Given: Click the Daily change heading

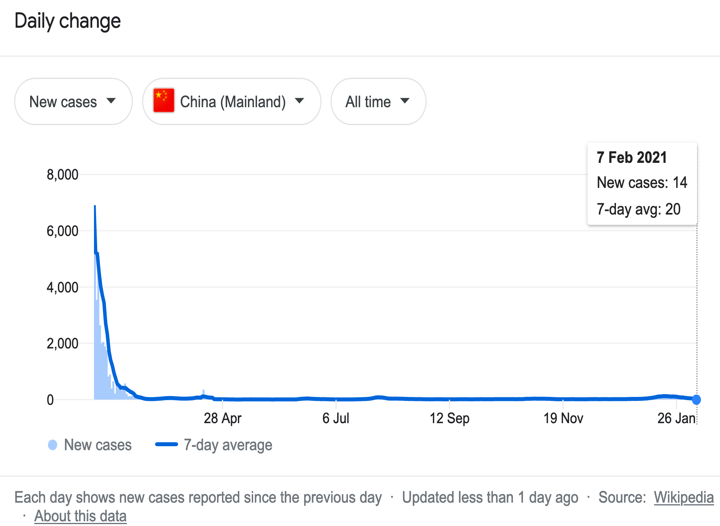Looking at the screenshot, I should coord(68,21).
